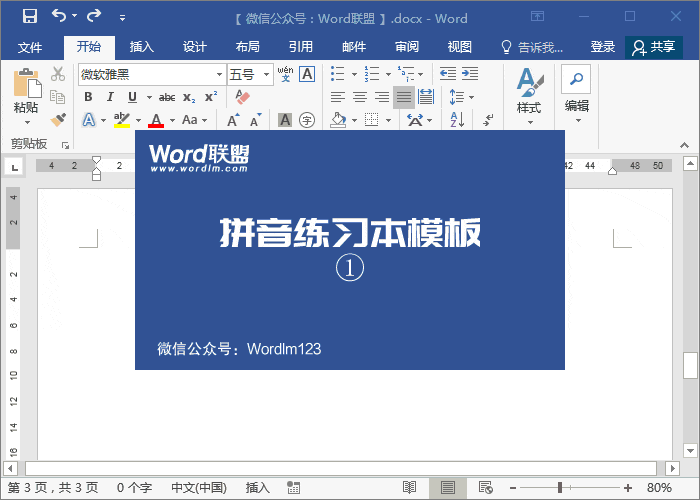Switch to the 设计 ribbon tab
This screenshot has height=500, width=700.
tap(195, 47)
